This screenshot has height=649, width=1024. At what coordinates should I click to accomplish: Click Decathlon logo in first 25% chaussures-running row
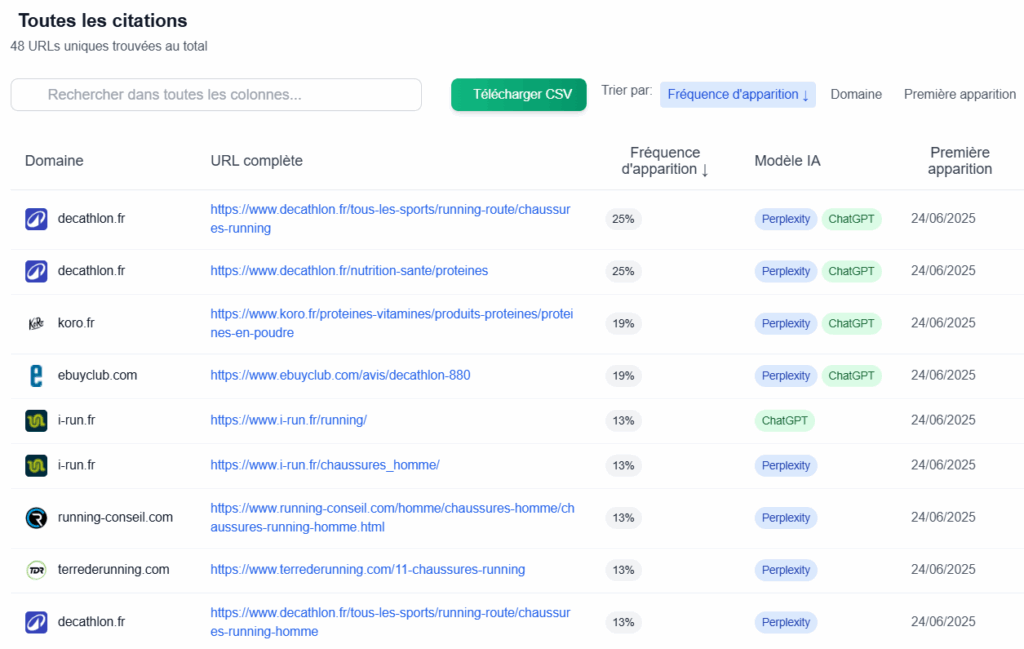pos(36,219)
